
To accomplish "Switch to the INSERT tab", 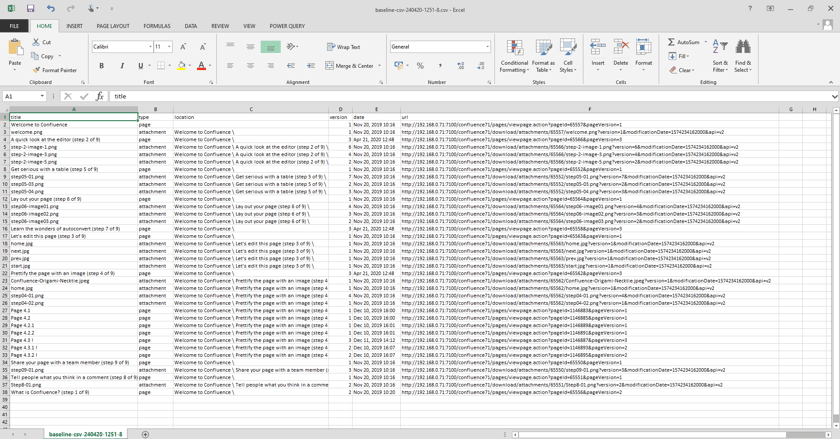I will 74,26.
